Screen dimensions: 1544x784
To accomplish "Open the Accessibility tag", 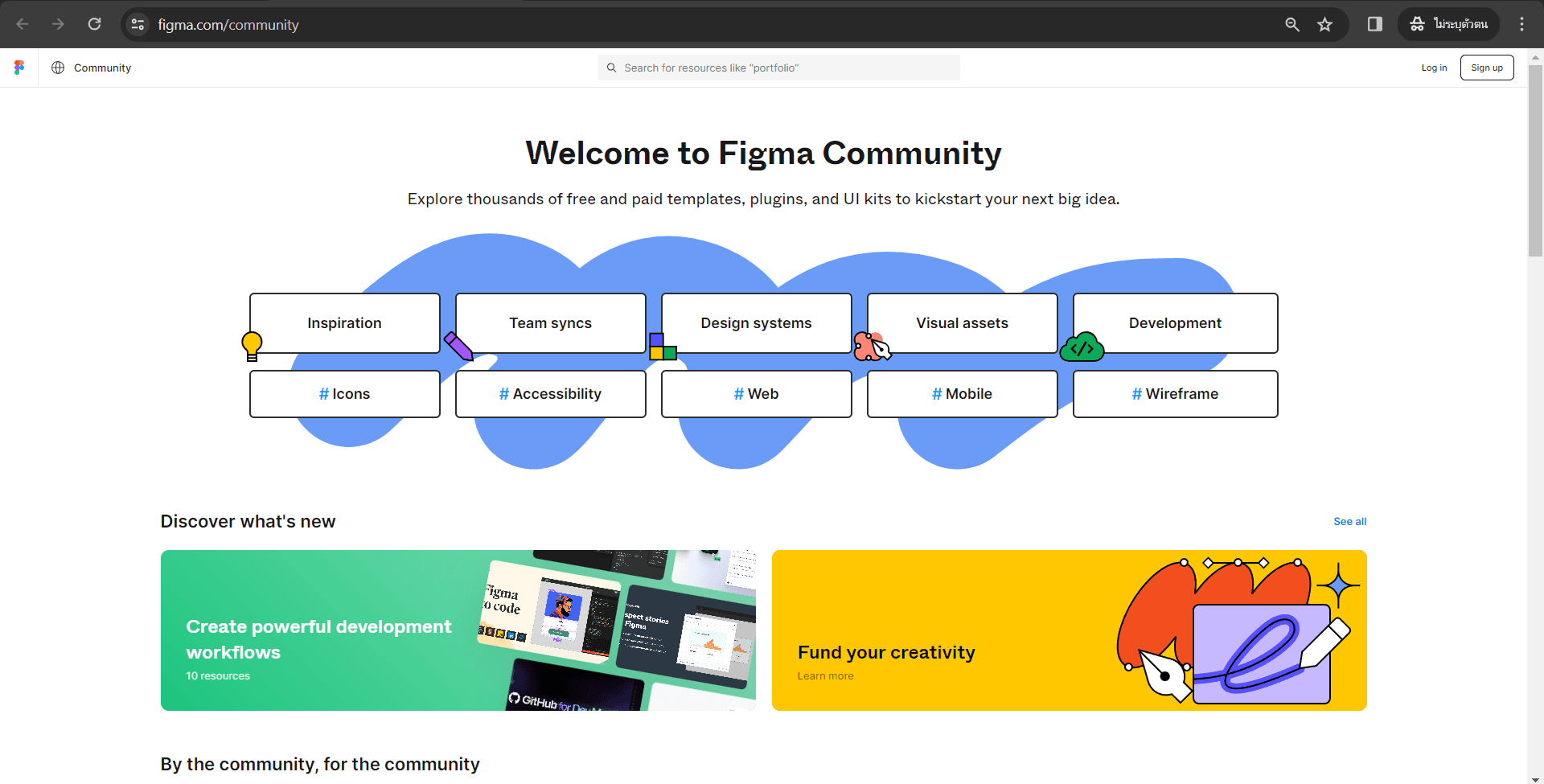I will point(550,394).
